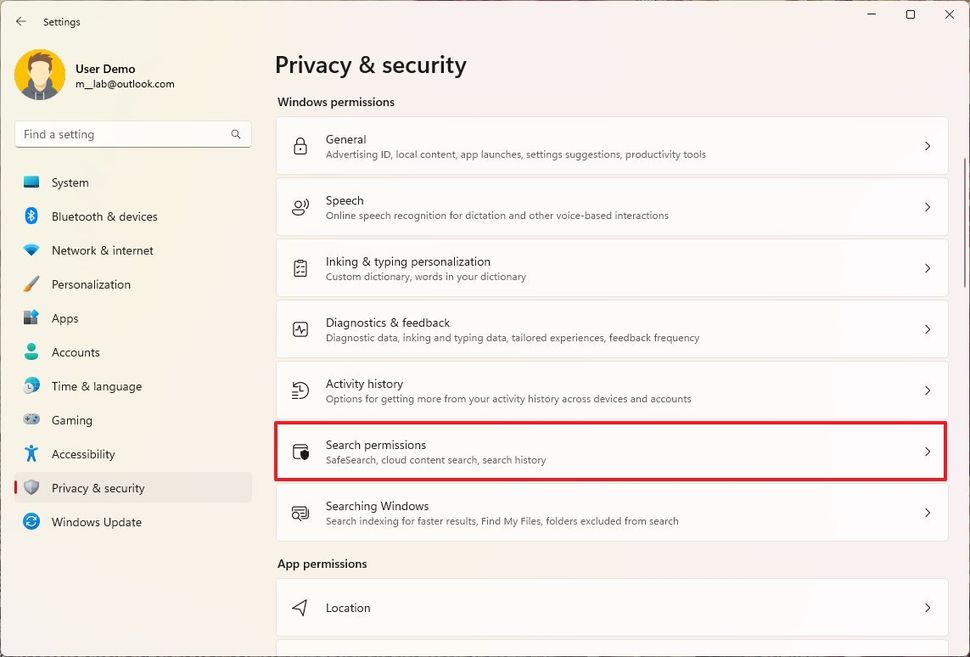
Task: Click the Searching Windows icon
Action: [300, 513]
